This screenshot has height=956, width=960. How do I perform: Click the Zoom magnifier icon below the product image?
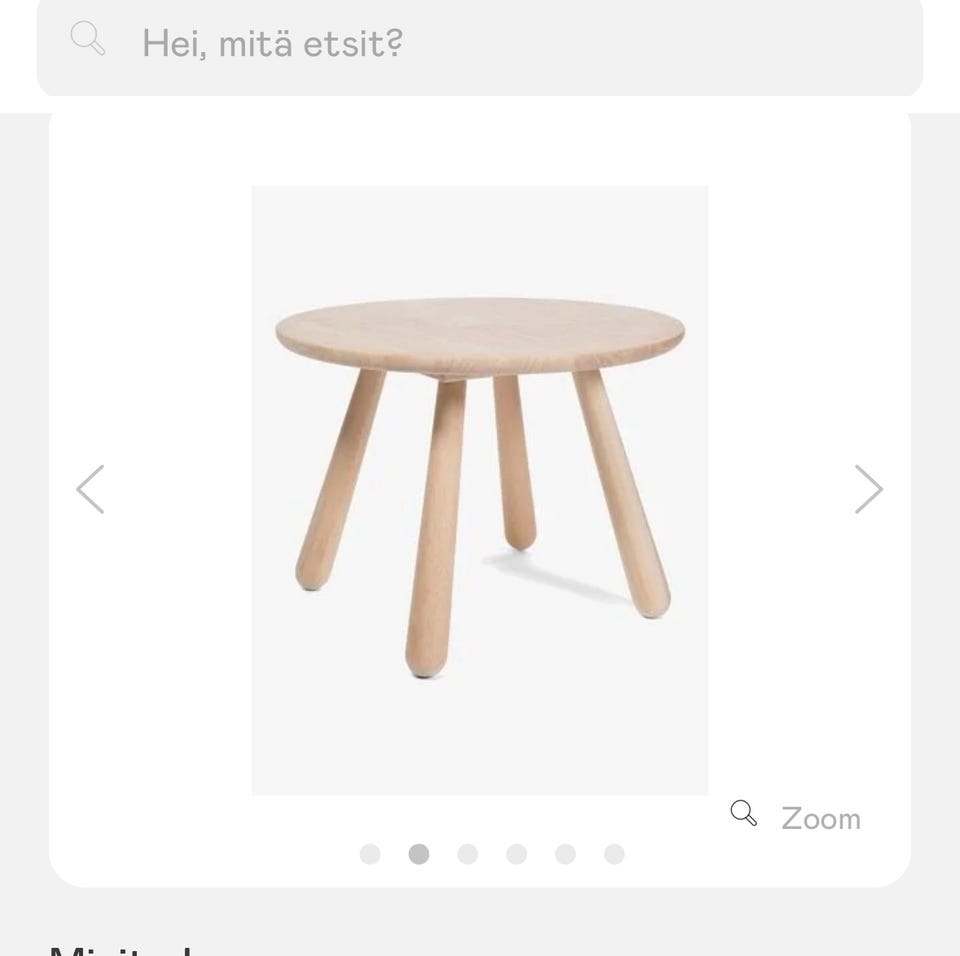pyautogui.click(x=742, y=814)
